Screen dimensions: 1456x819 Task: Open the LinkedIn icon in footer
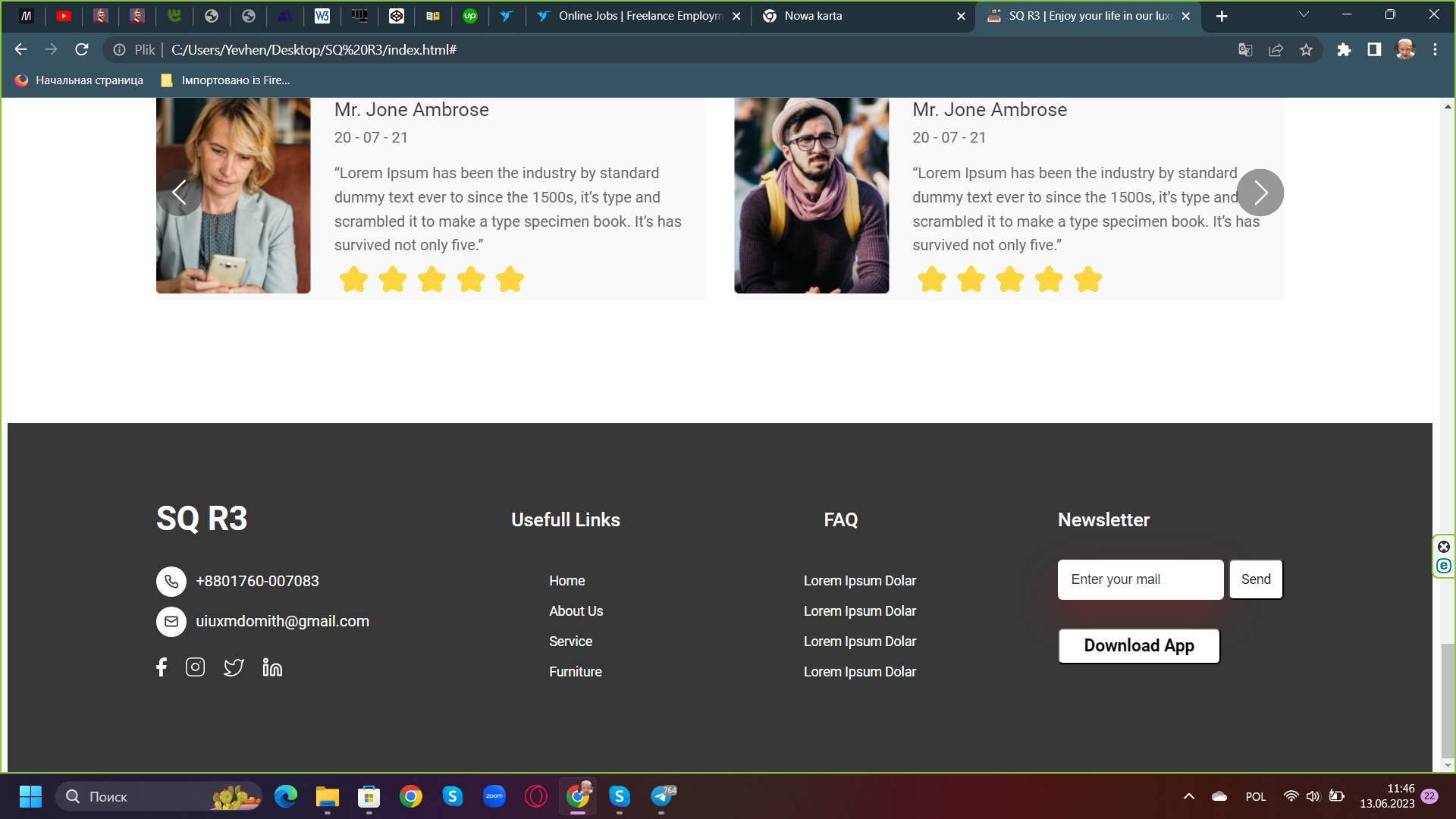(272, 667)
